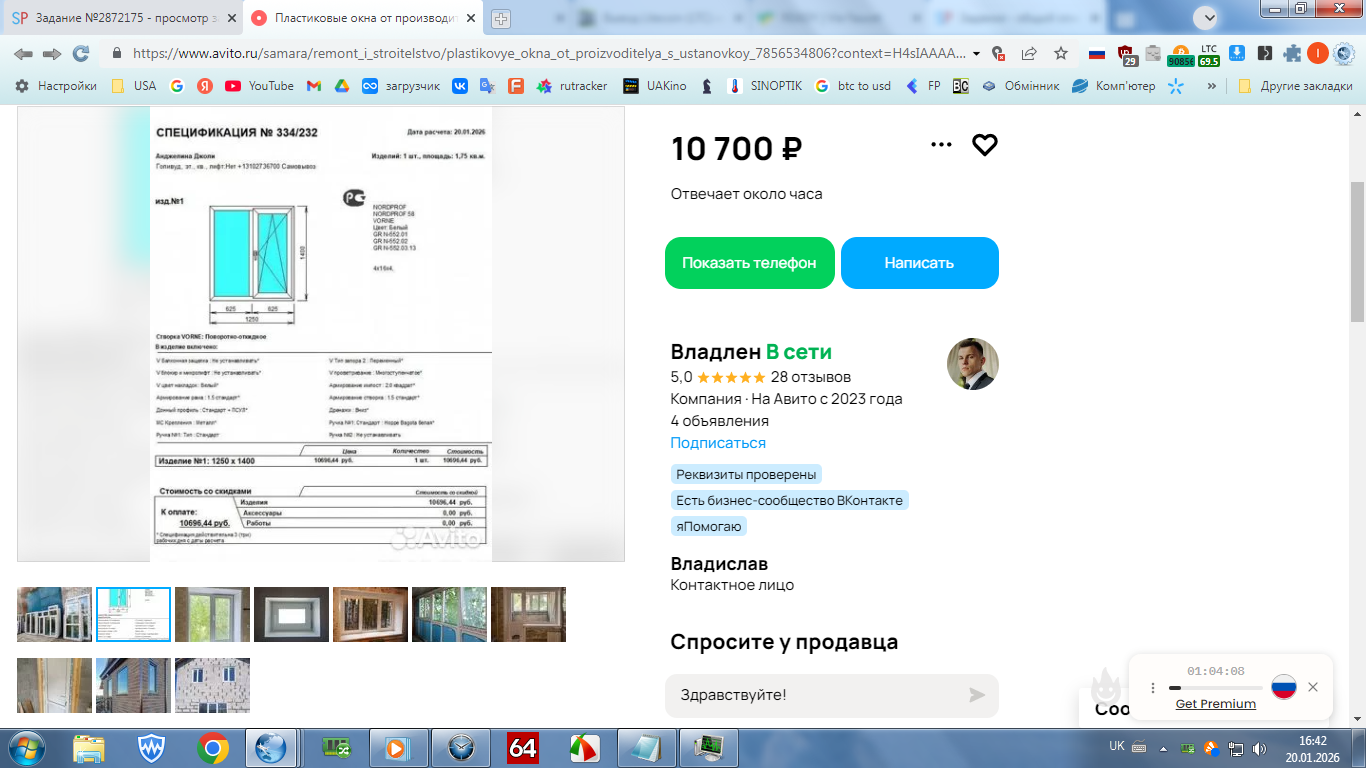Open the Yandex bookmark icon

(x=204, y=86)
